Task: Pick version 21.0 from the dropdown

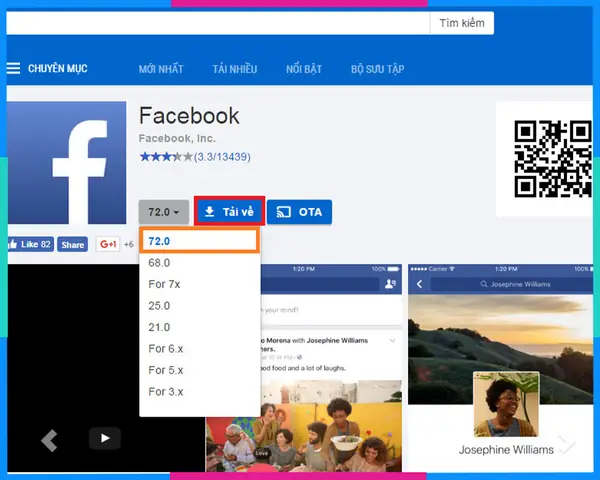Action: (200, 327)
